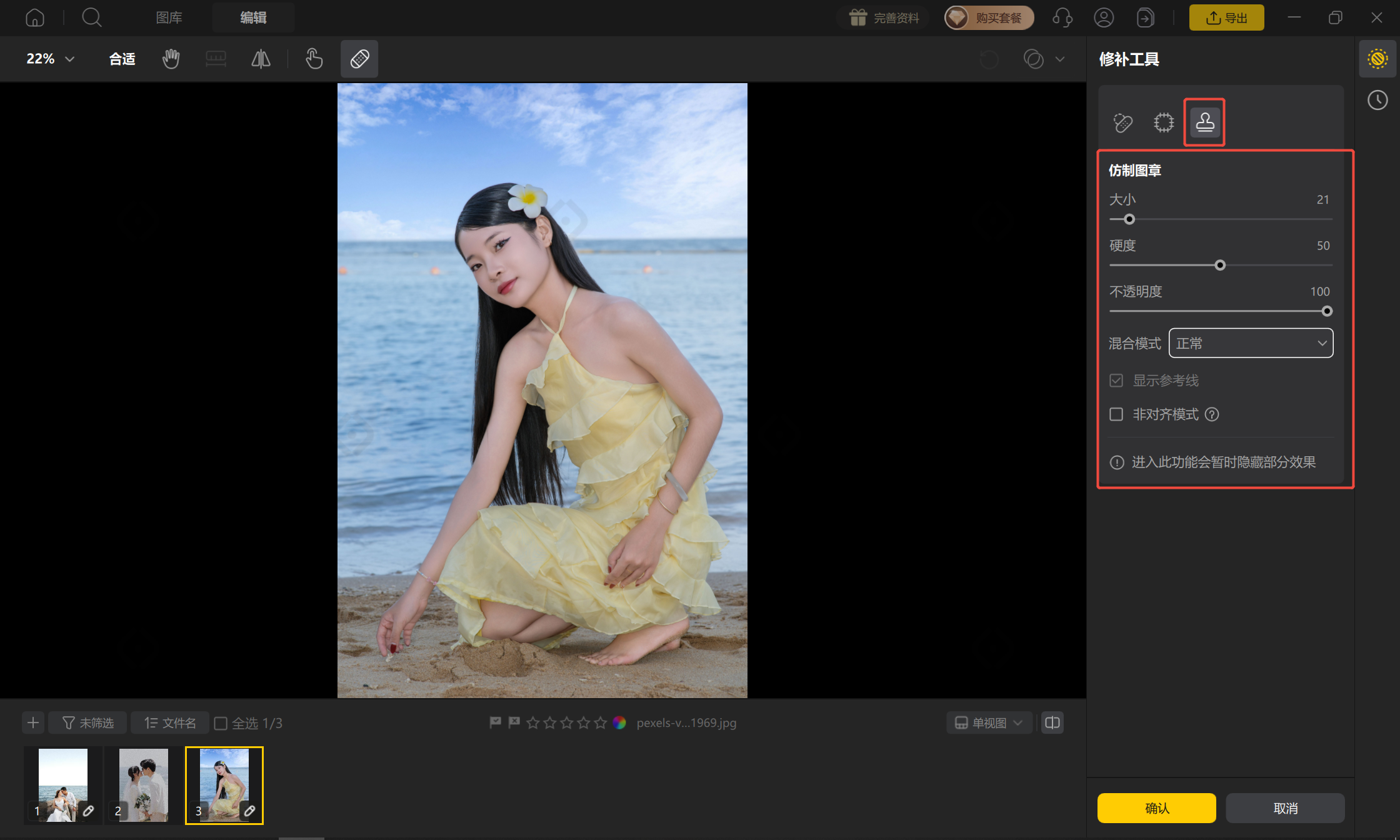This screenshot has width=1400, height=840.
Task: Open the history clock panel
Action: tap(1377, 100)
